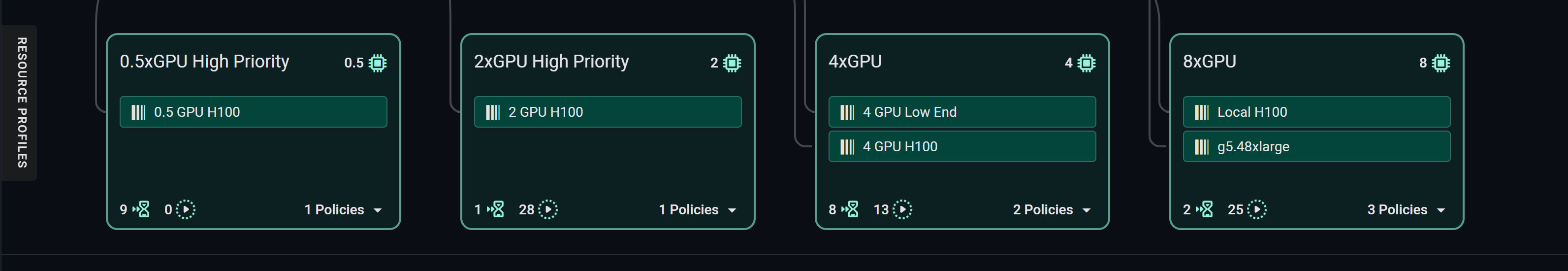Click the GPU chip icon on 4xGPU card
Image resolution: width=1568 pixels, height=271 pixels.
point(1086,63)
